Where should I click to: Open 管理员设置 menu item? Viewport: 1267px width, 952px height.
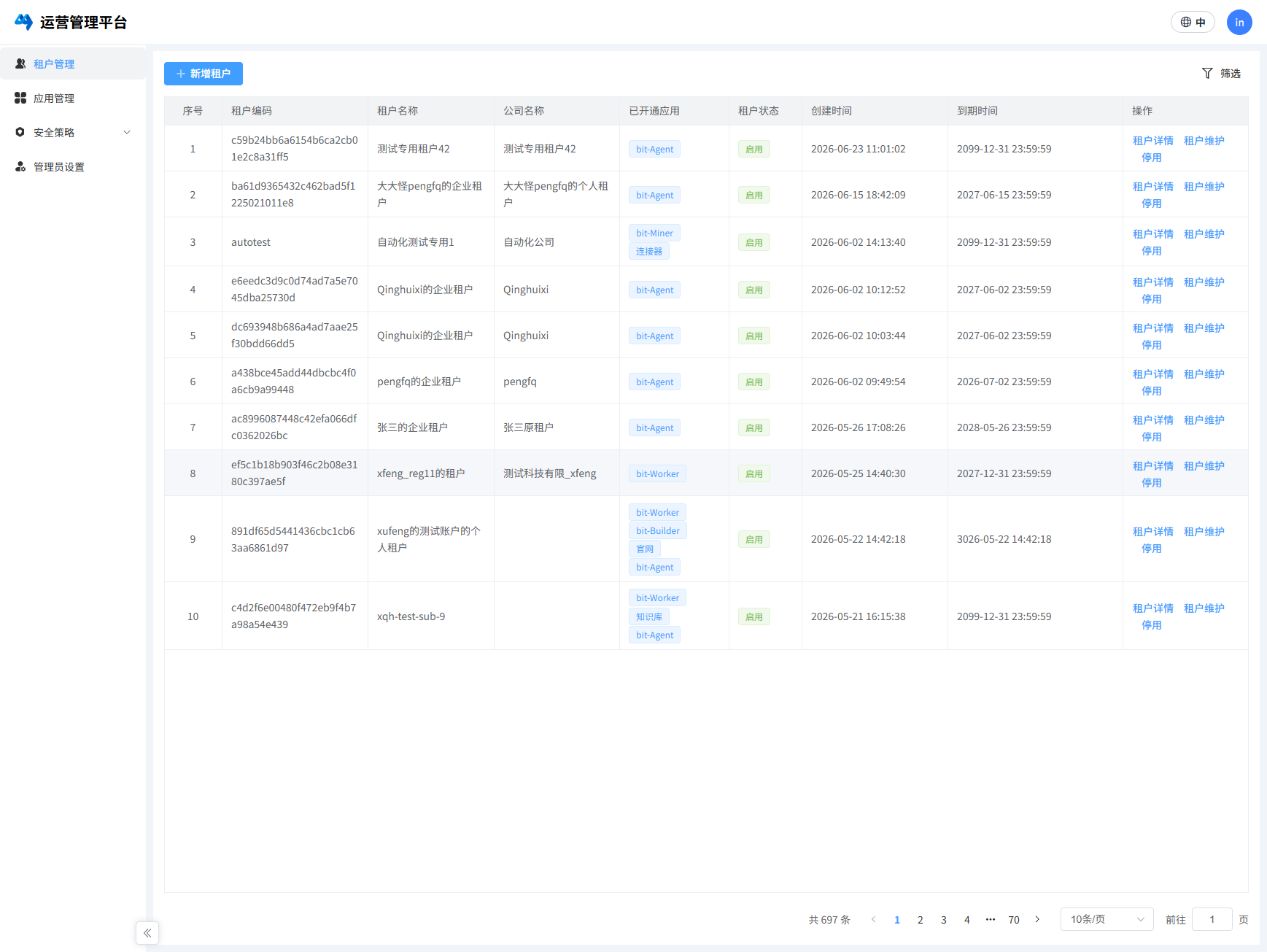[x=73, y=166]
